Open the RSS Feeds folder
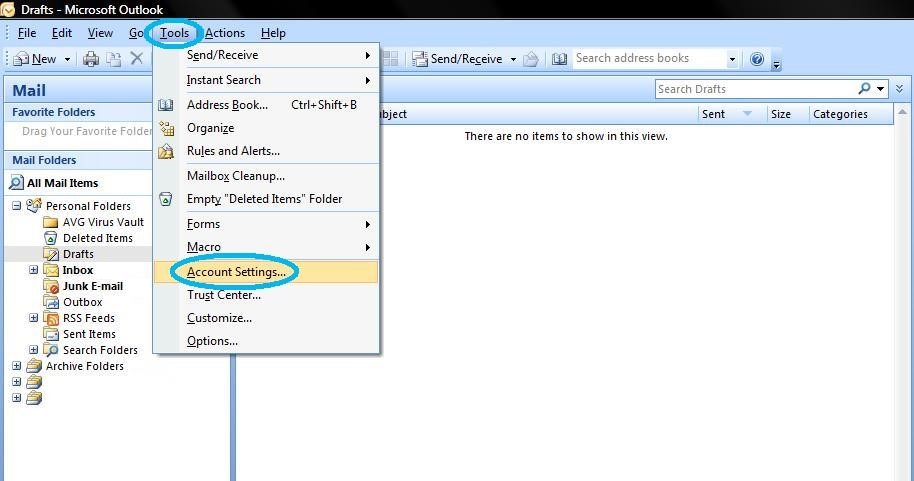Screen dimensions: 914x481 tap(89, 318)
